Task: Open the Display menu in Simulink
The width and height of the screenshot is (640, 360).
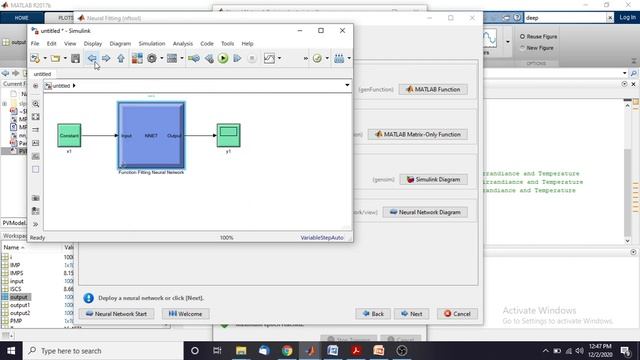Action: click(x=93, y=43)
